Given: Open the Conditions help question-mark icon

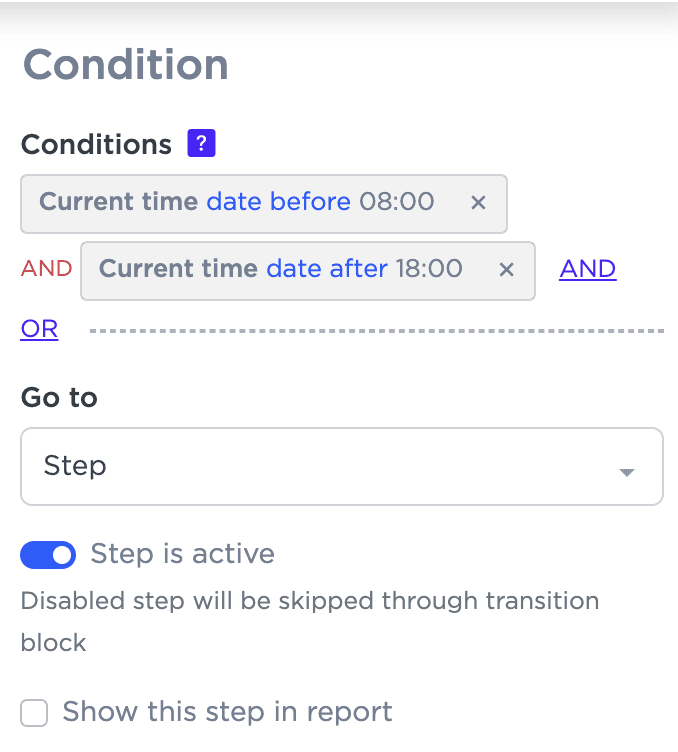Looking at the screenshot, I should [x=202, y=144].
